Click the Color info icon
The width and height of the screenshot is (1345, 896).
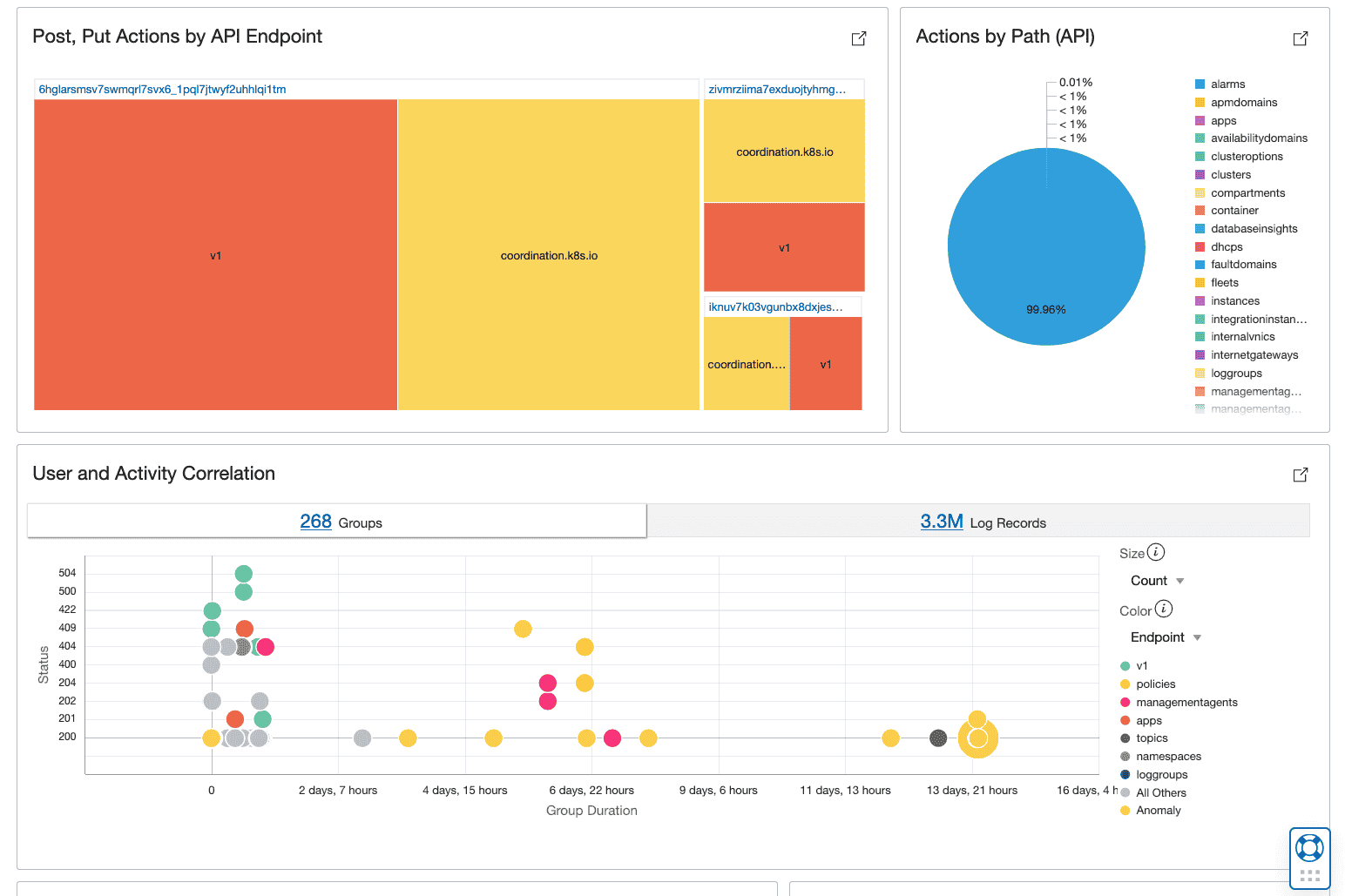coord(1164,610)
